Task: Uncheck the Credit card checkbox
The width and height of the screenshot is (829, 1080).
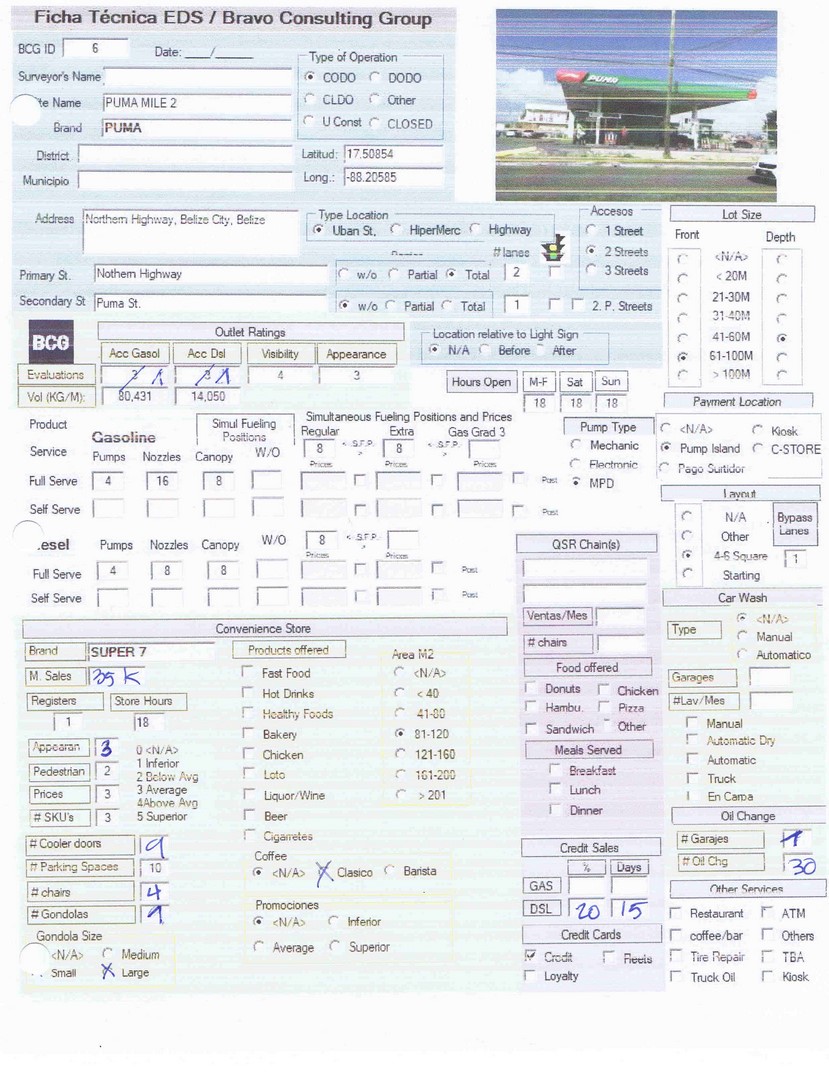Action: 530,956
